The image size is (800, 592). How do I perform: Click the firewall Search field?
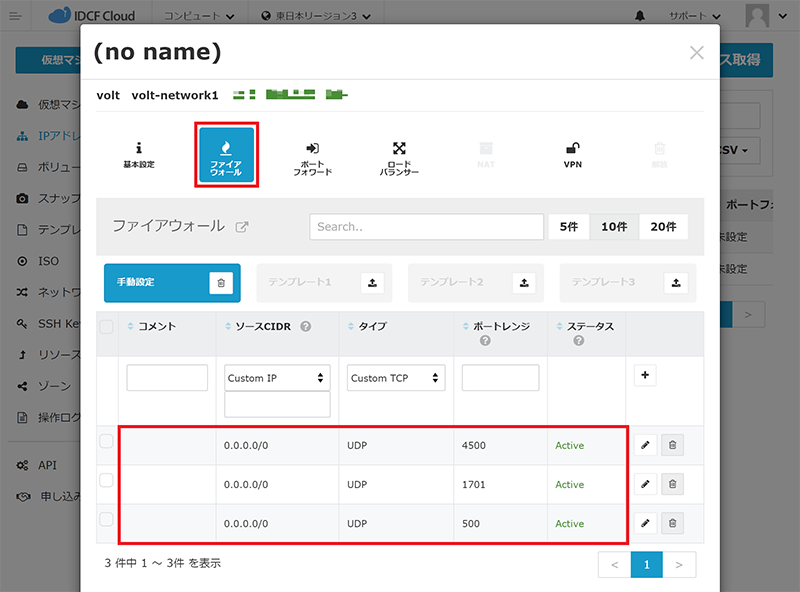(426, 227)
